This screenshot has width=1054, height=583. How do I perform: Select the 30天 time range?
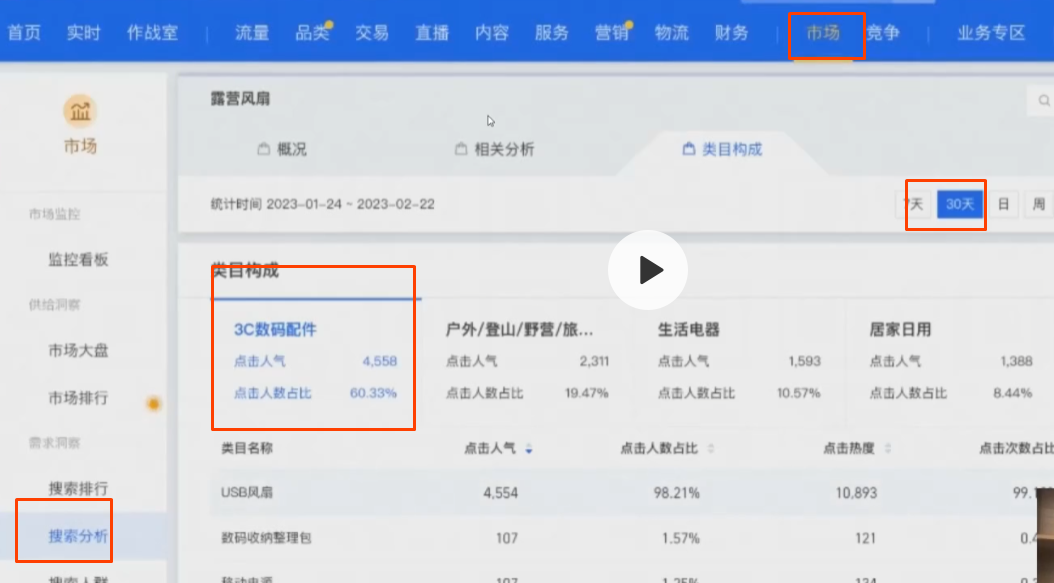(959, 204)
